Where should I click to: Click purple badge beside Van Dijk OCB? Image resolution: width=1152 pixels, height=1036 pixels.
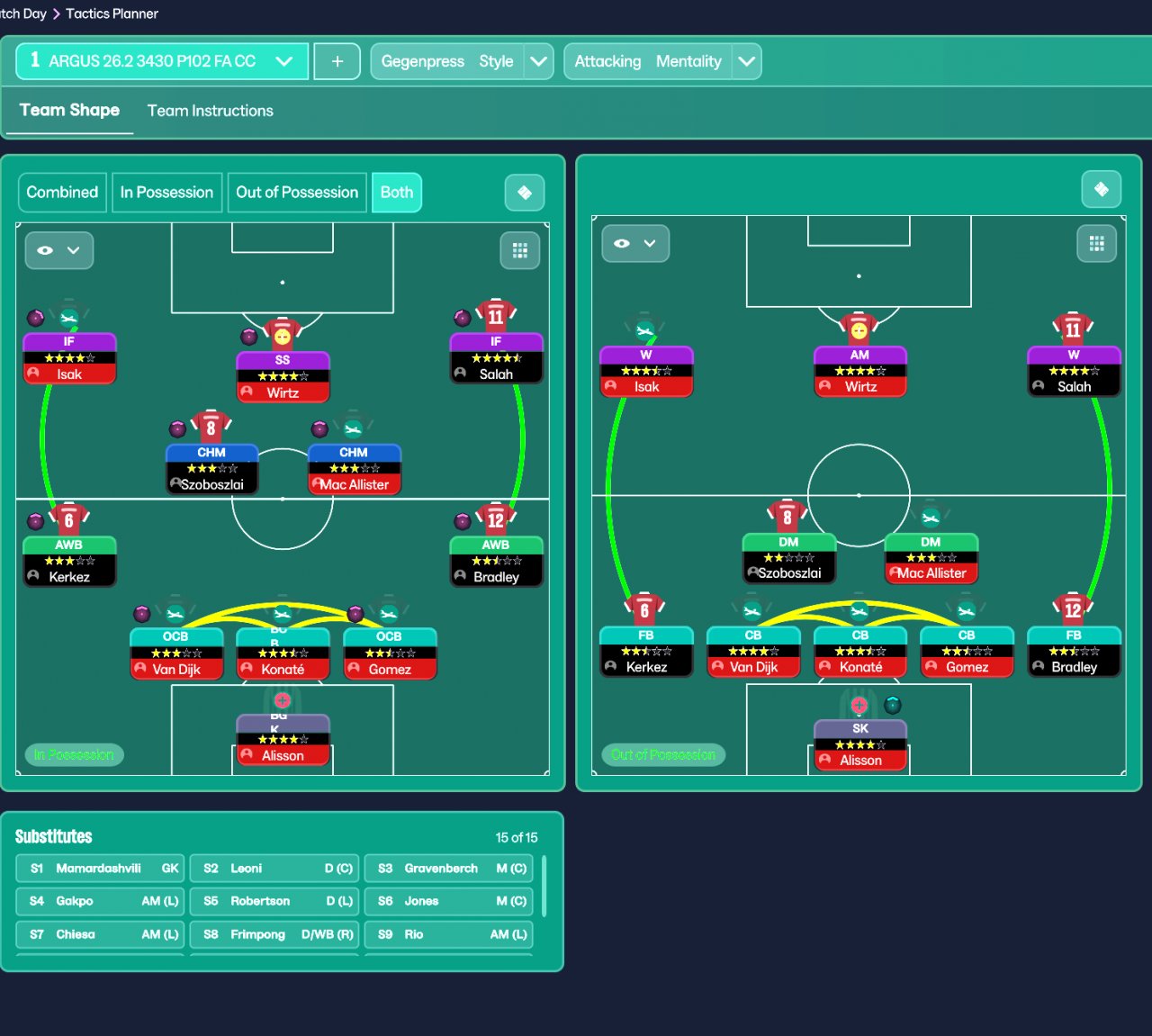tap(142, 614)
